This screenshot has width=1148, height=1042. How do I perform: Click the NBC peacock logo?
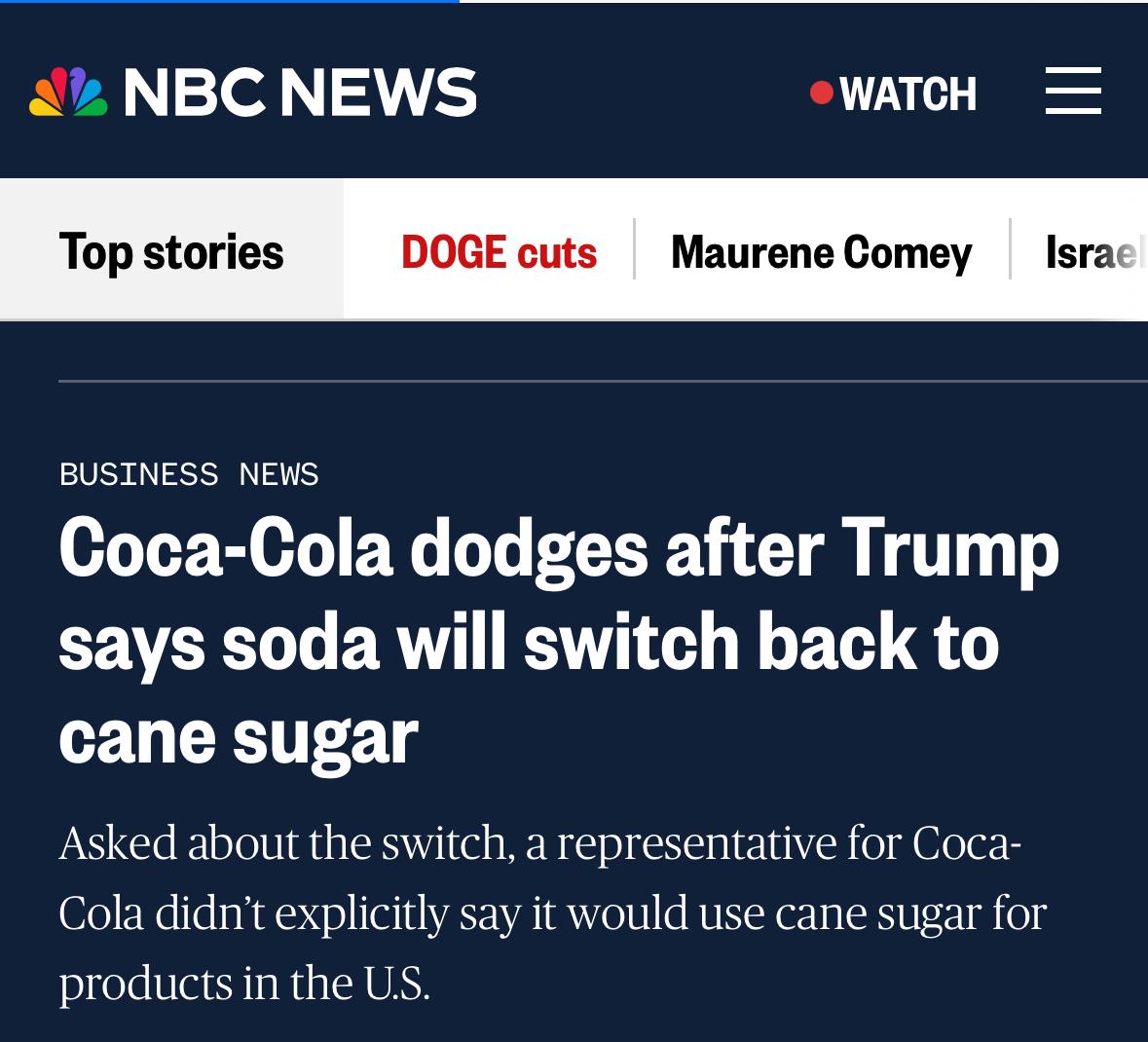coord(68,93)
